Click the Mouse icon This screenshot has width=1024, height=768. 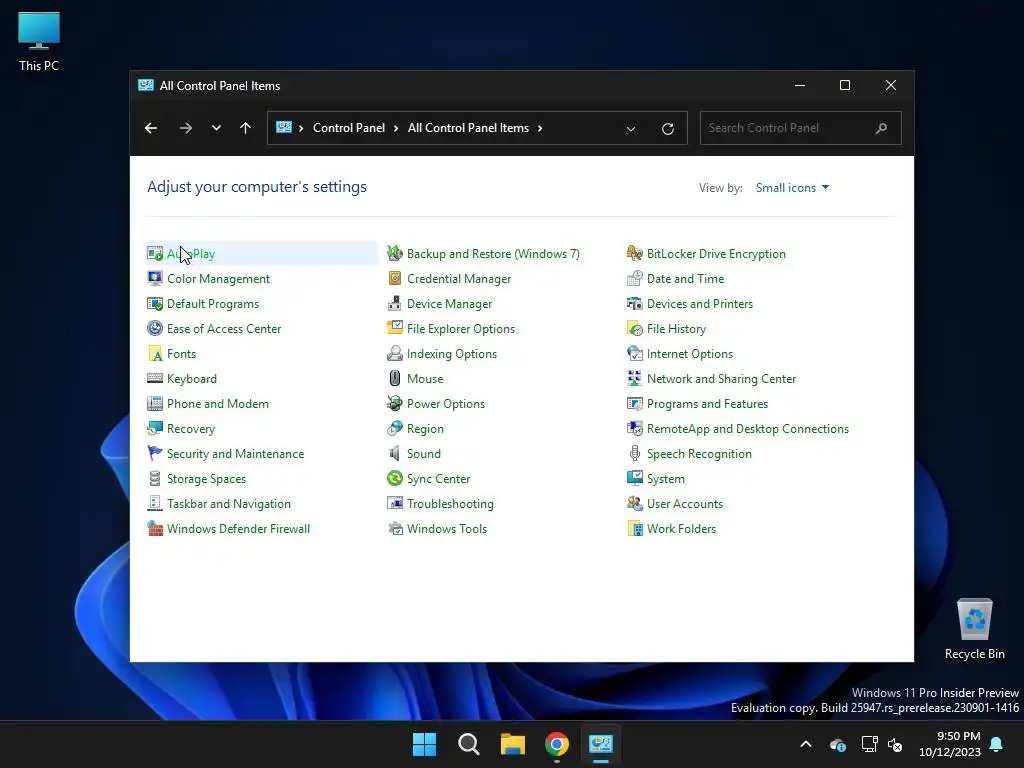[x=394, y=379]
